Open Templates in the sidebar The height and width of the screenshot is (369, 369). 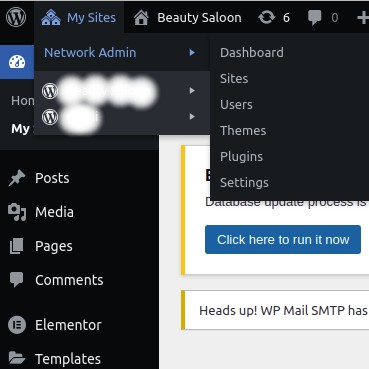pos(68,359)
